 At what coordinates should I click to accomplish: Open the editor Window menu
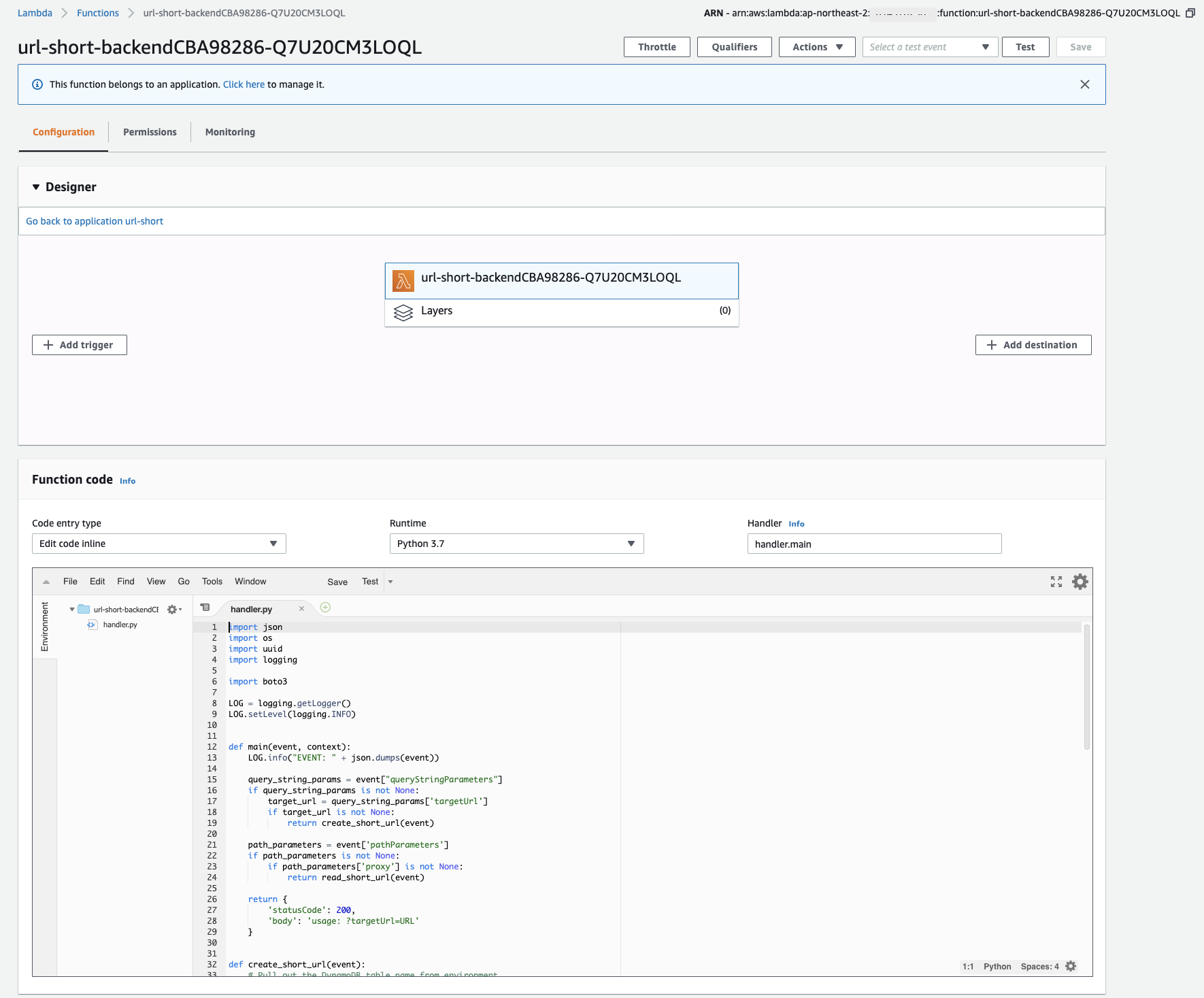pyautogui.click(x=250, y=582)
